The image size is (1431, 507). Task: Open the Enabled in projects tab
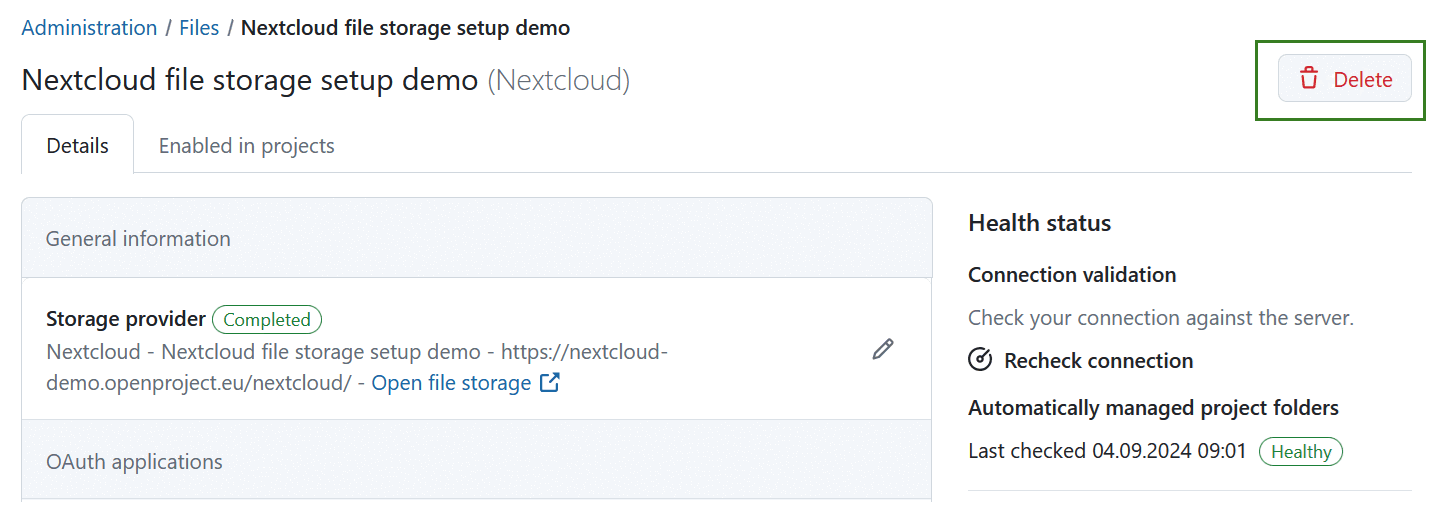tap(246, 146)
